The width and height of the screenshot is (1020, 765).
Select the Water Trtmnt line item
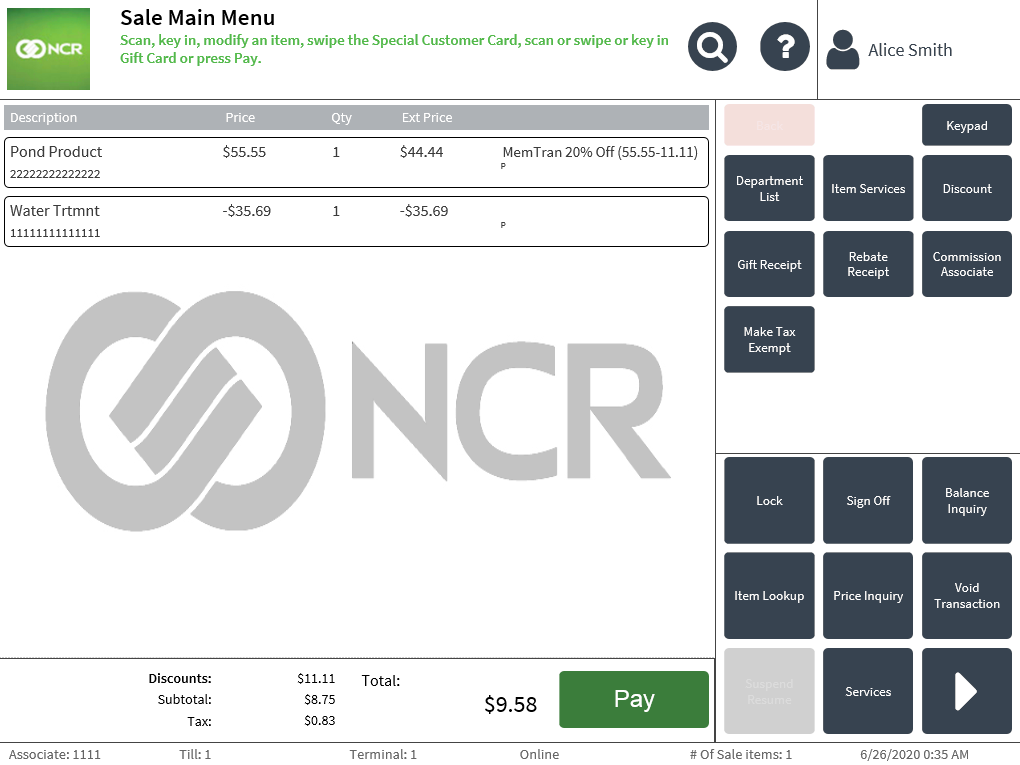(x=356, y=222)
